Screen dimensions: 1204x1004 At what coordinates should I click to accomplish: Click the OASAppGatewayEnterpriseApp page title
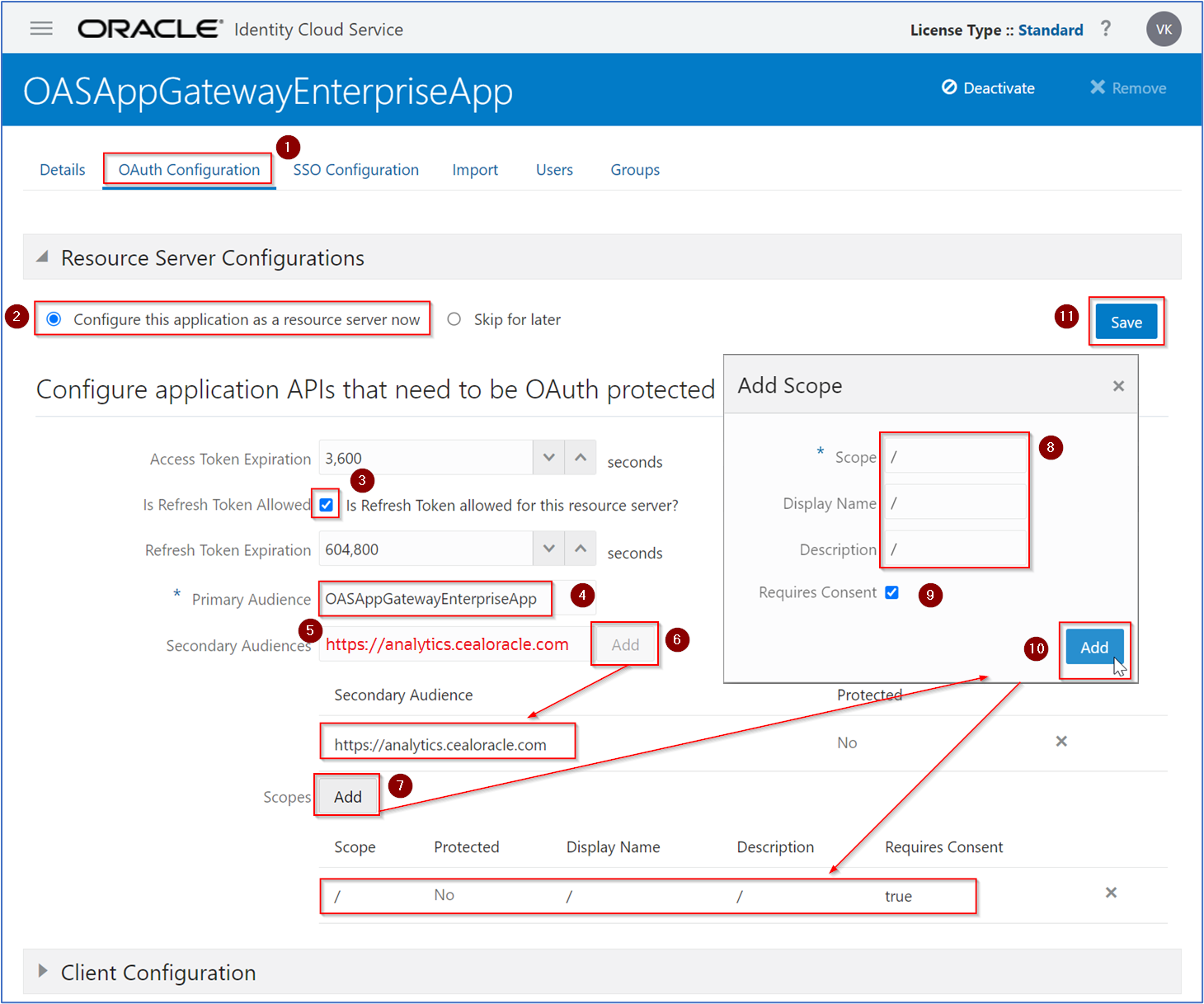(268, 91)
